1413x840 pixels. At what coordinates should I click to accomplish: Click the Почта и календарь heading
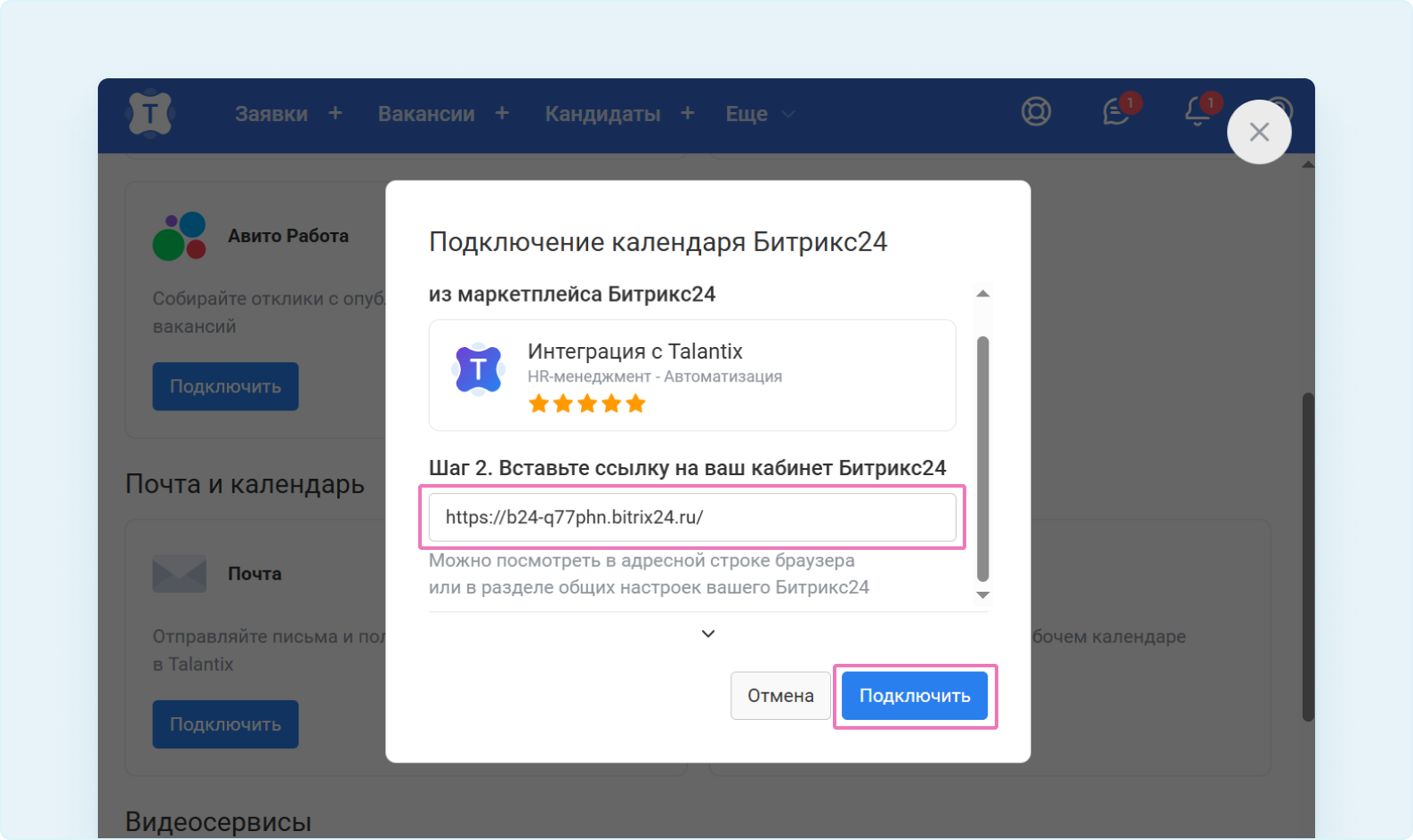[245, 484]
